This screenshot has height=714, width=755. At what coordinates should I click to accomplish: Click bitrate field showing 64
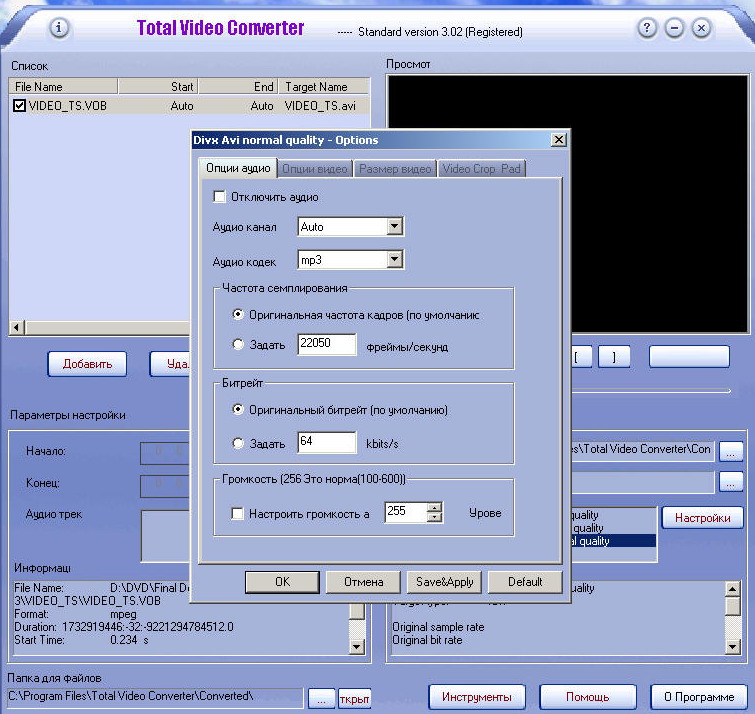pyautogui.click(x=327, y=442)
